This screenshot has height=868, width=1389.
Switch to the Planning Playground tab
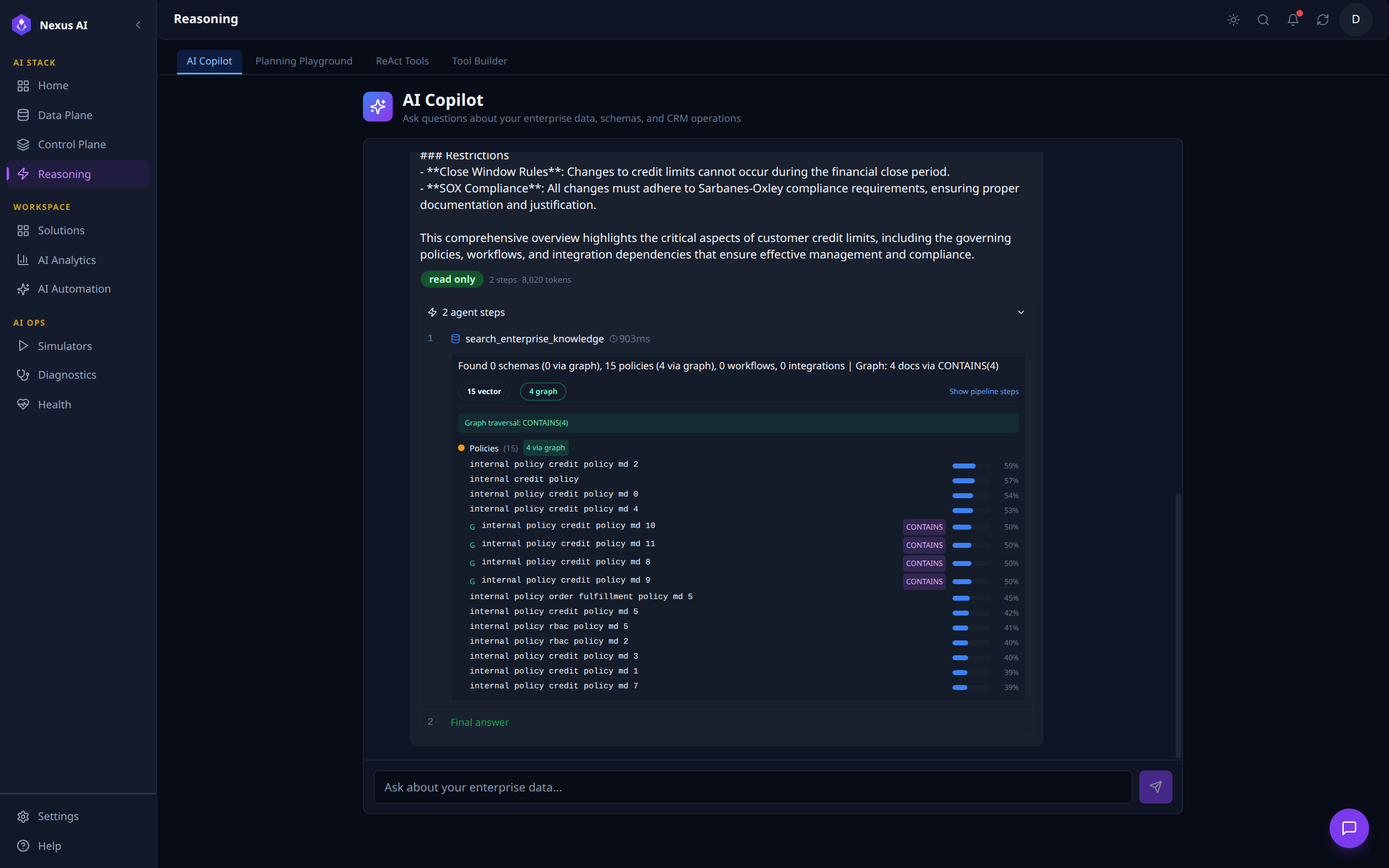304,61
